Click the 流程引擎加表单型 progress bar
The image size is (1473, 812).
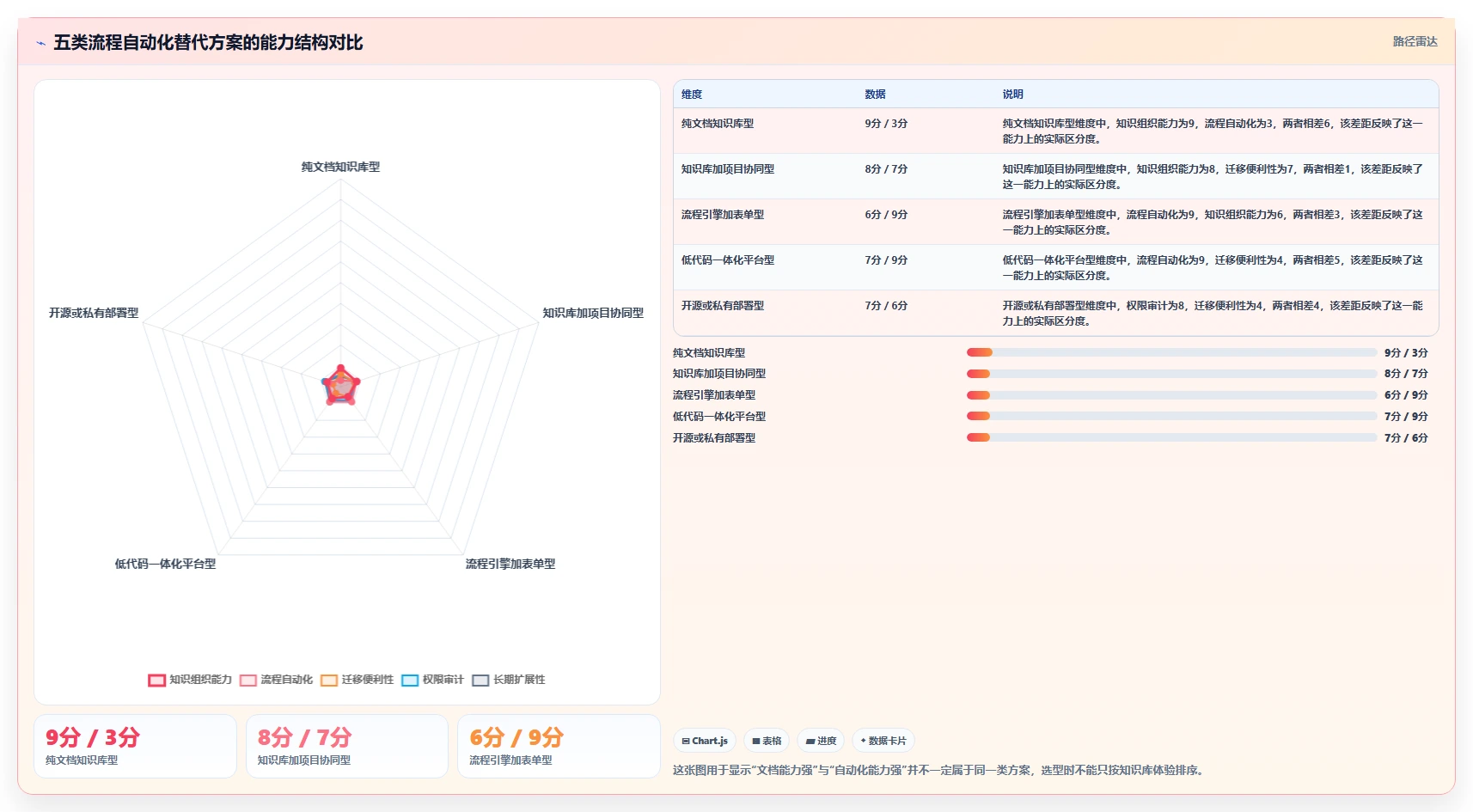pos(1171,395)
